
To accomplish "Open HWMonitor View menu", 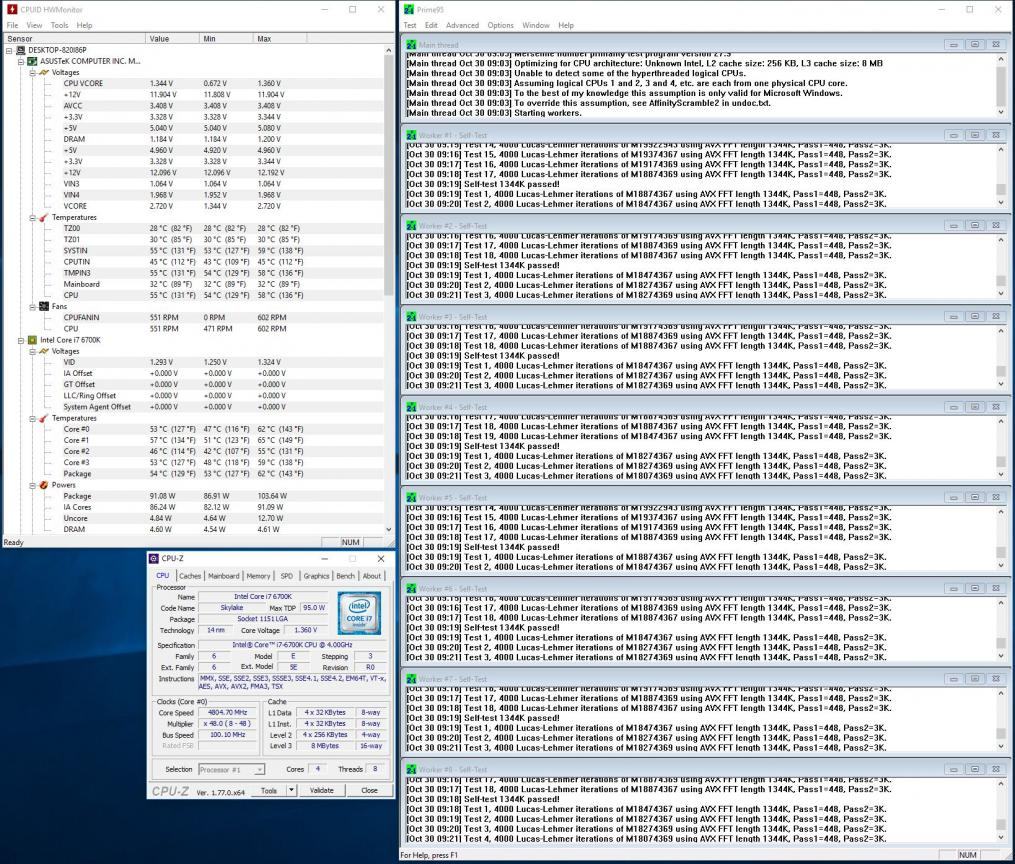I will coord(34,25).
